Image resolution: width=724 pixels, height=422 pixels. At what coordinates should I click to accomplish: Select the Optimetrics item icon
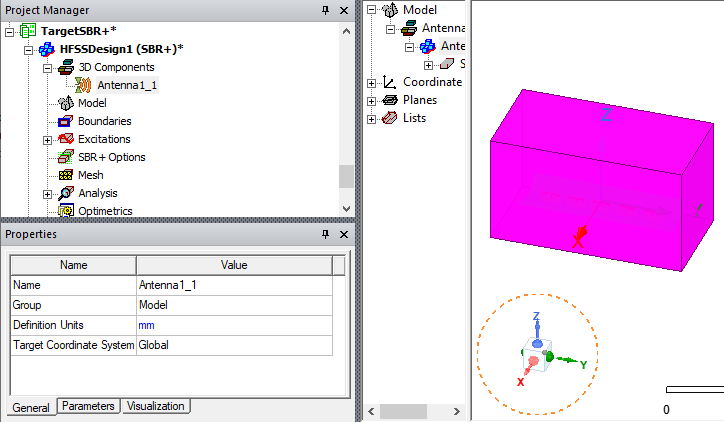click(66, 211)
